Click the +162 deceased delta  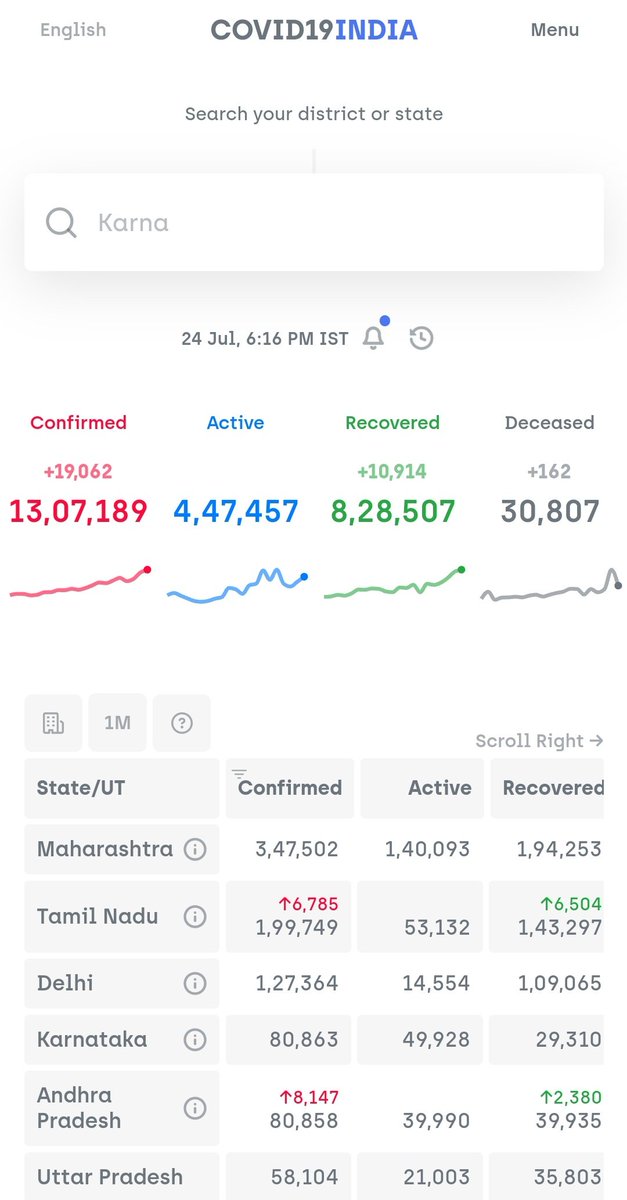pos(550,471)
